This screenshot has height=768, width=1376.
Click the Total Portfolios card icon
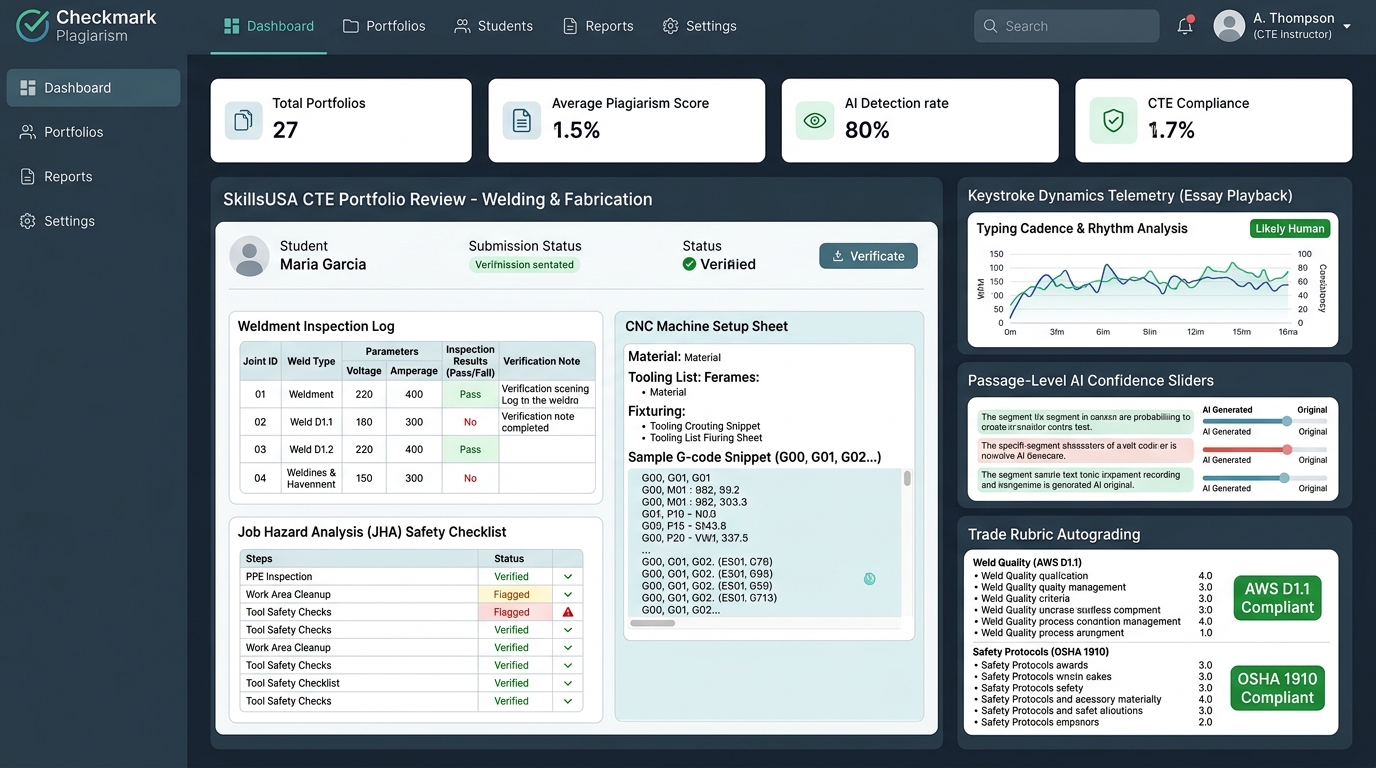tap(243, 120)
